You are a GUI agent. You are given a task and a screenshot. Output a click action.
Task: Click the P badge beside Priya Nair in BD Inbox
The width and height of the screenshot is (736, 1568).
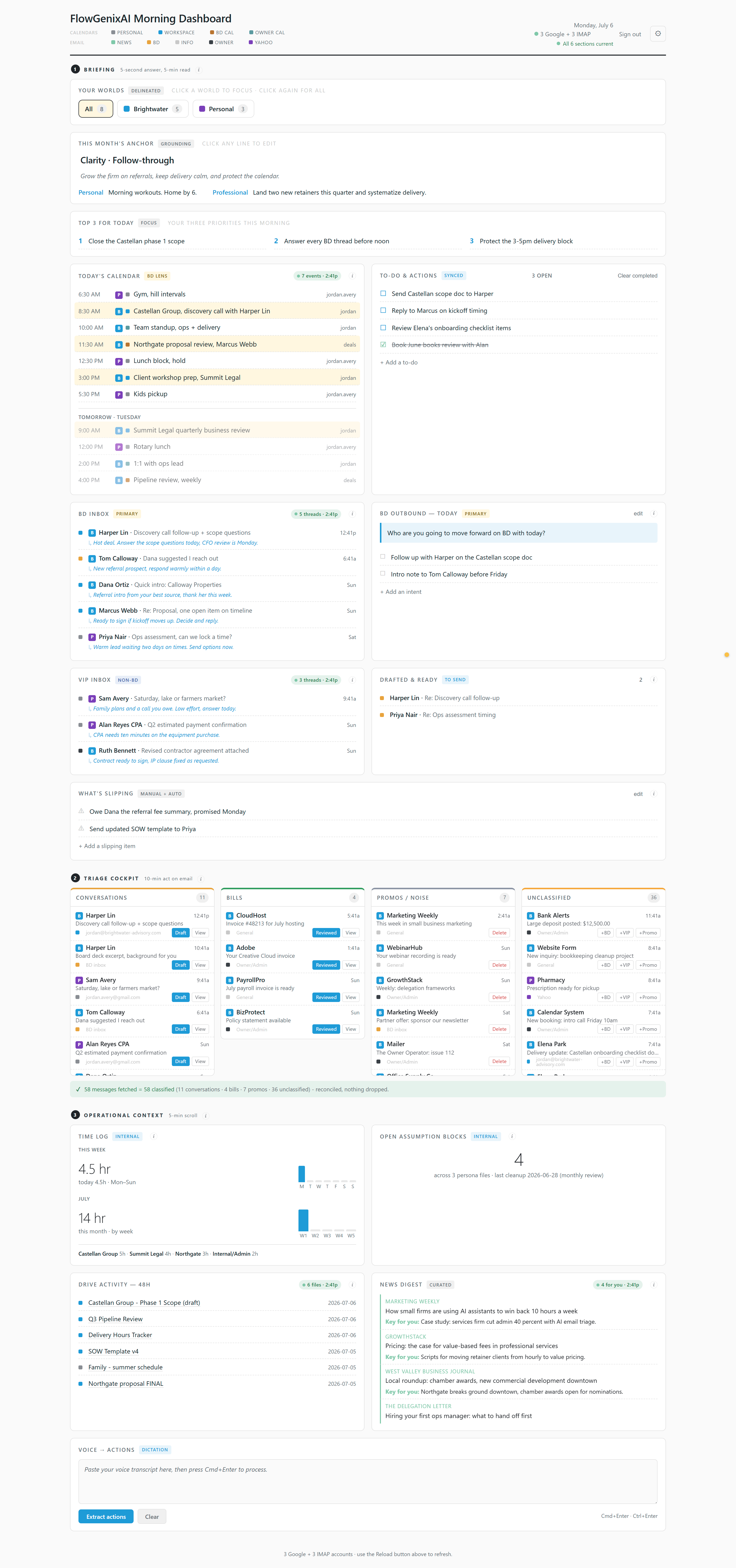point(92,637)
